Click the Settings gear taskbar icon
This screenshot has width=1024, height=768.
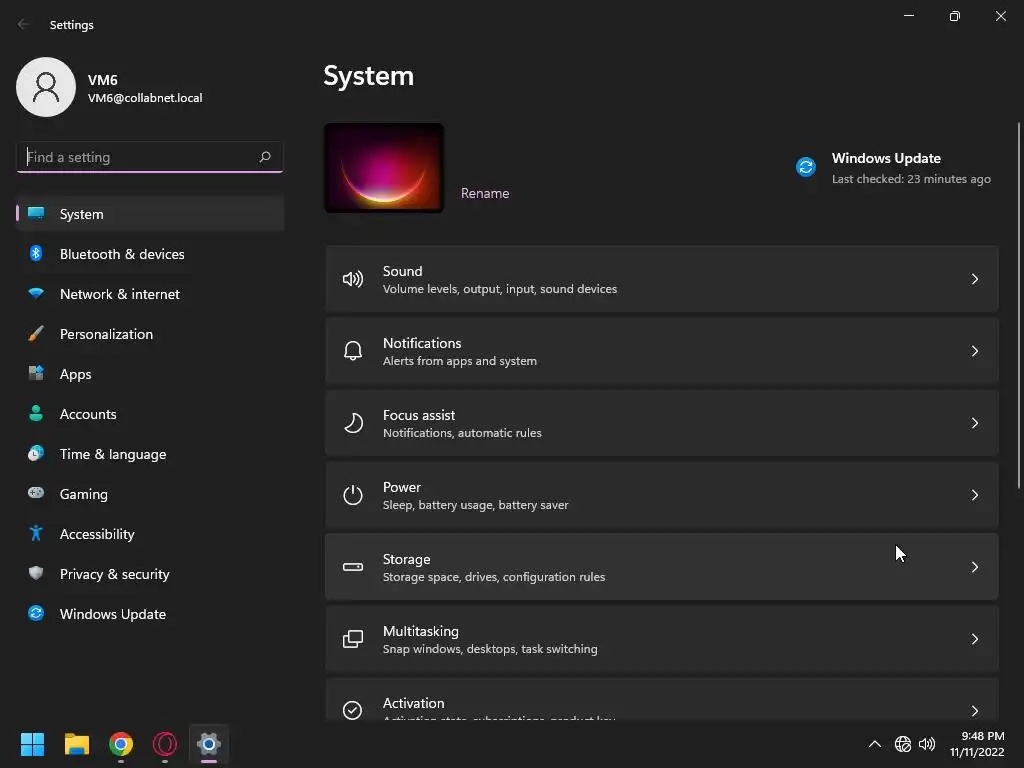point(209,744)
